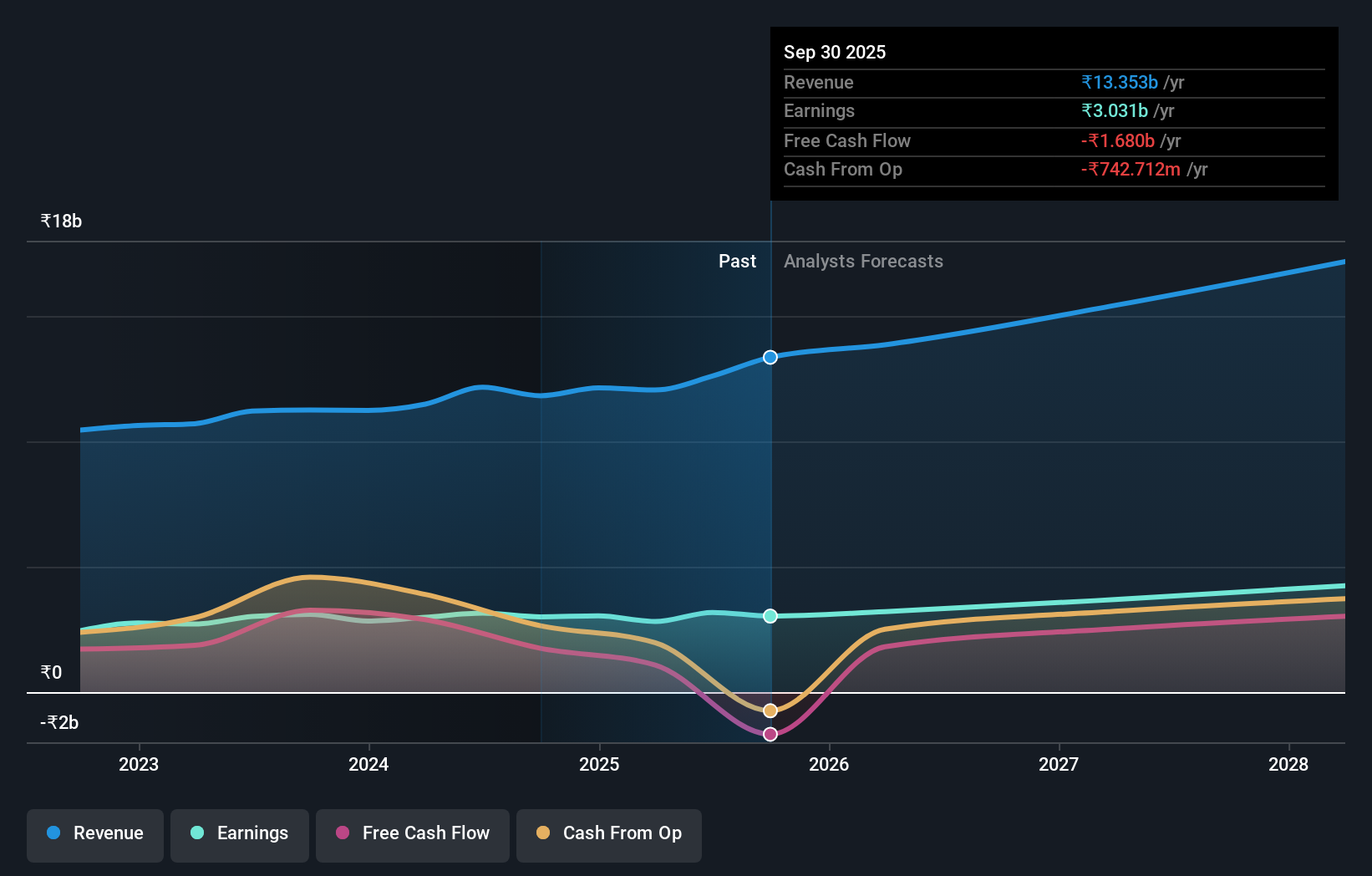Image resolution: width=1372 pixels, height=876 pixels.
Task: Select the Revenue data point marker on the chart
Action: click(x=770, y=357)
